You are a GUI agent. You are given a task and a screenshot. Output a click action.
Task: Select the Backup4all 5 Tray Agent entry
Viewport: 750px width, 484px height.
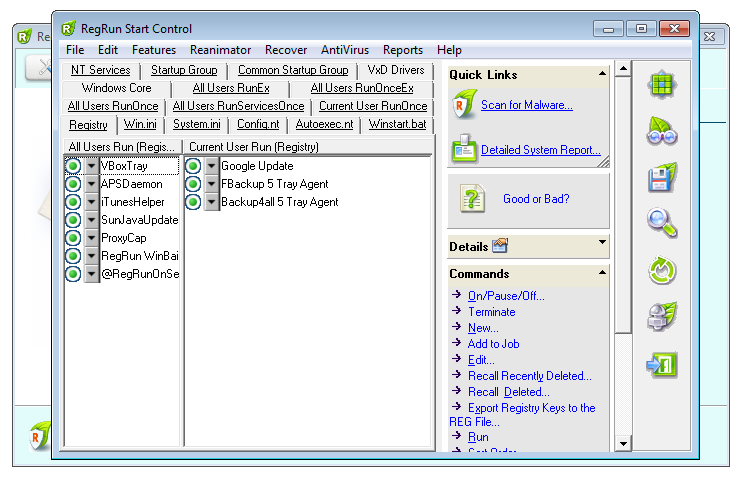click(x=279, y=202)
